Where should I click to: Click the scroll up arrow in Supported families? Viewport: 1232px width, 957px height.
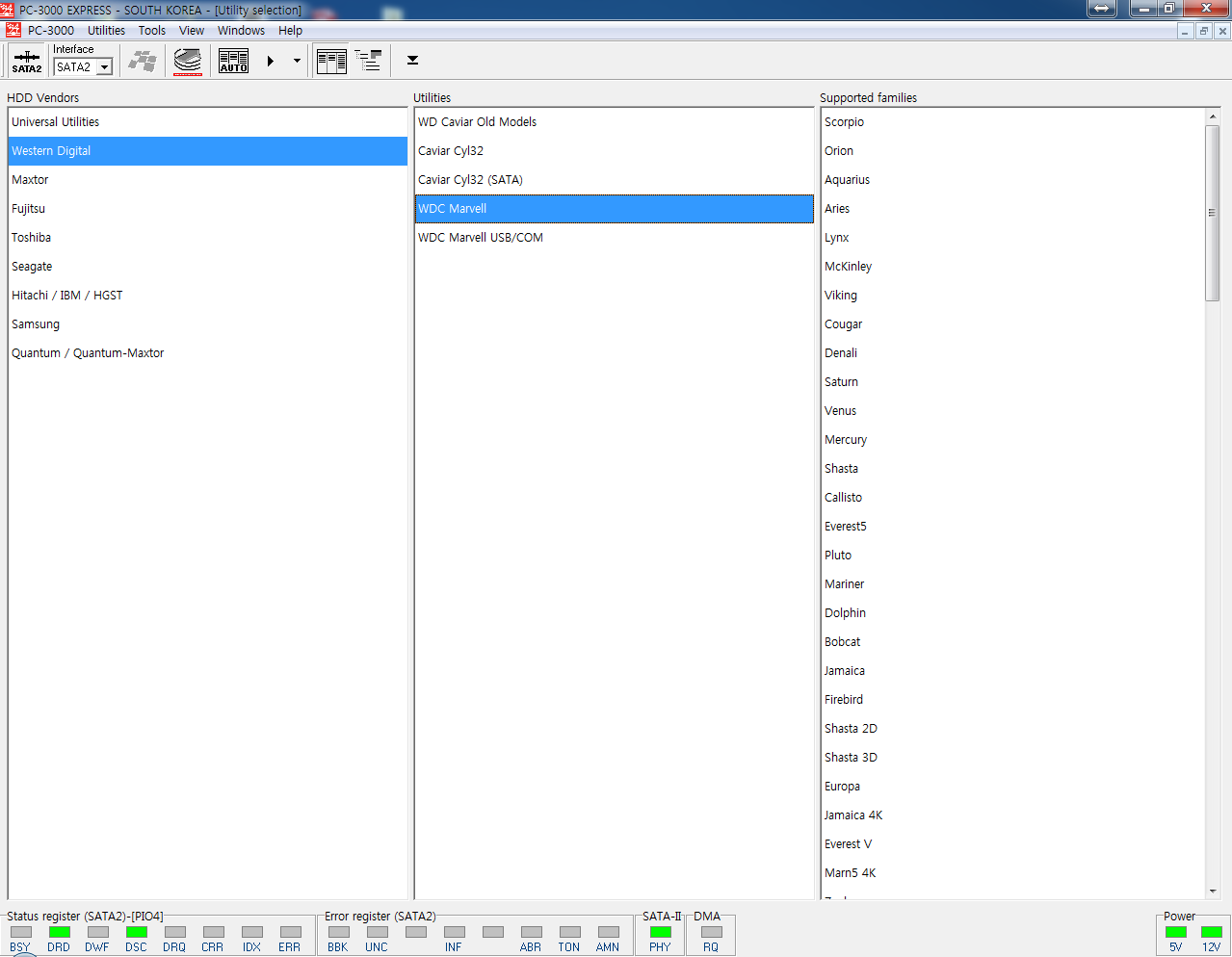1213,116
